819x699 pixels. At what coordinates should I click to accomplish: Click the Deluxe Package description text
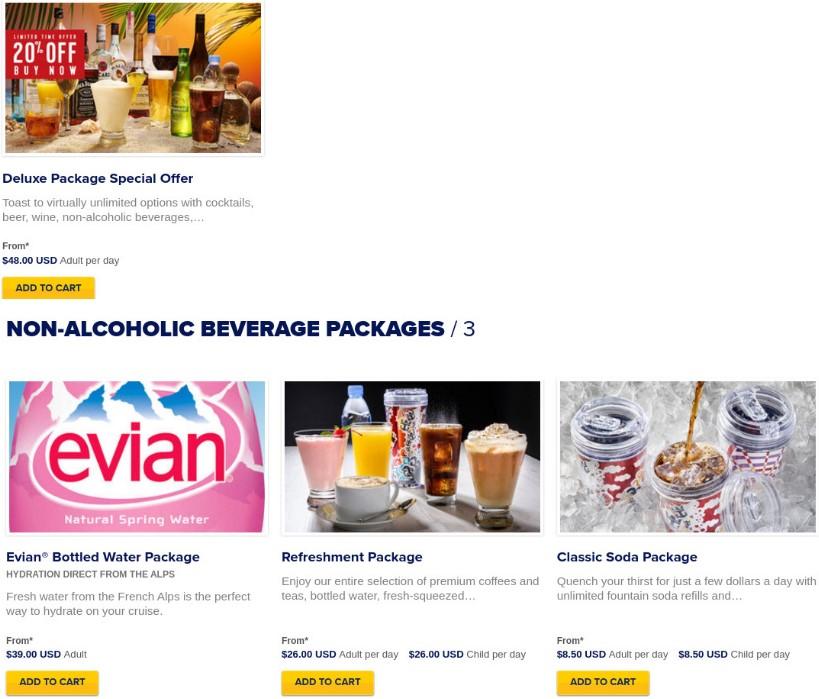click(128, 210)
